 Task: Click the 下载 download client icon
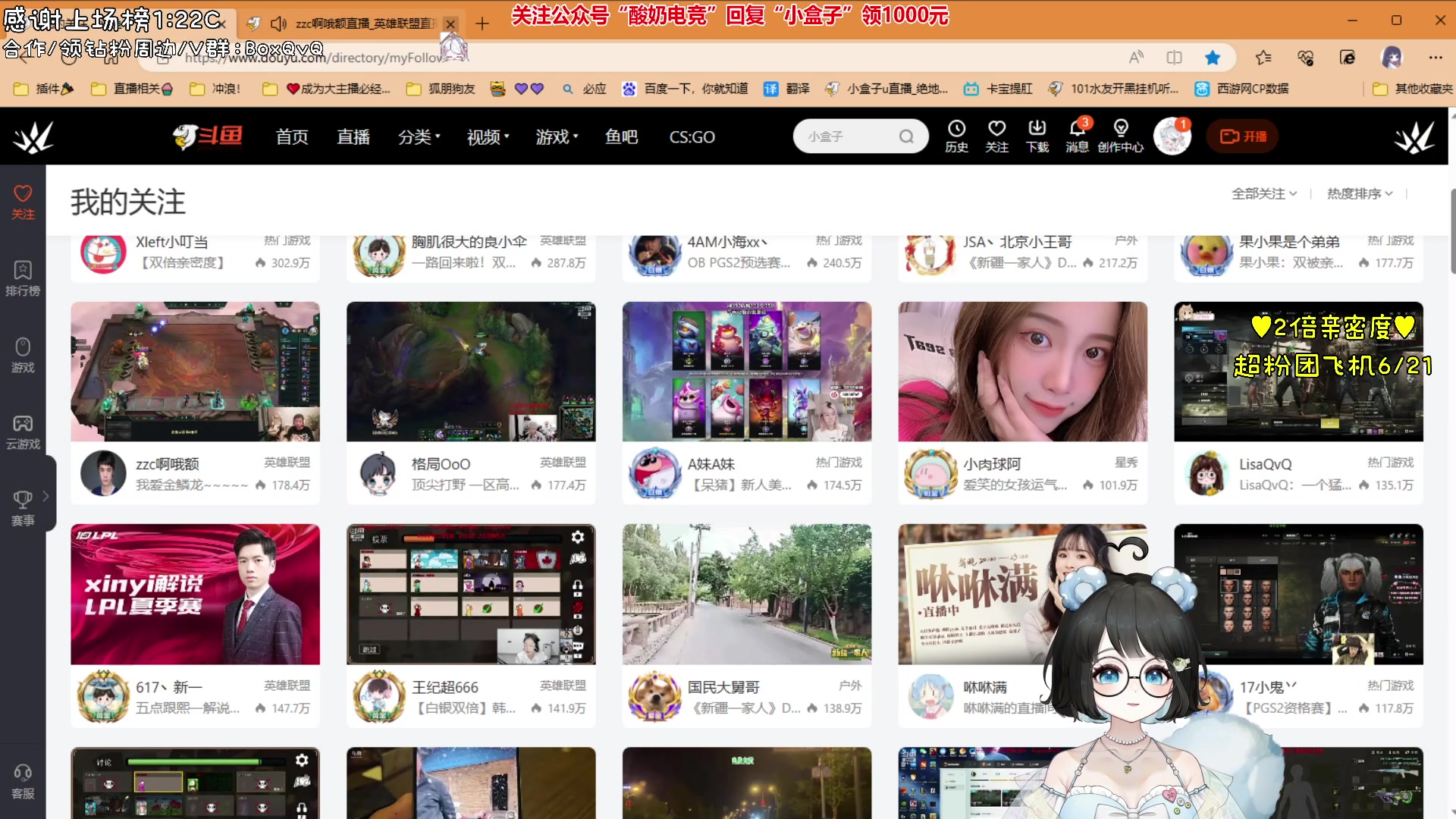(1037, 136)
